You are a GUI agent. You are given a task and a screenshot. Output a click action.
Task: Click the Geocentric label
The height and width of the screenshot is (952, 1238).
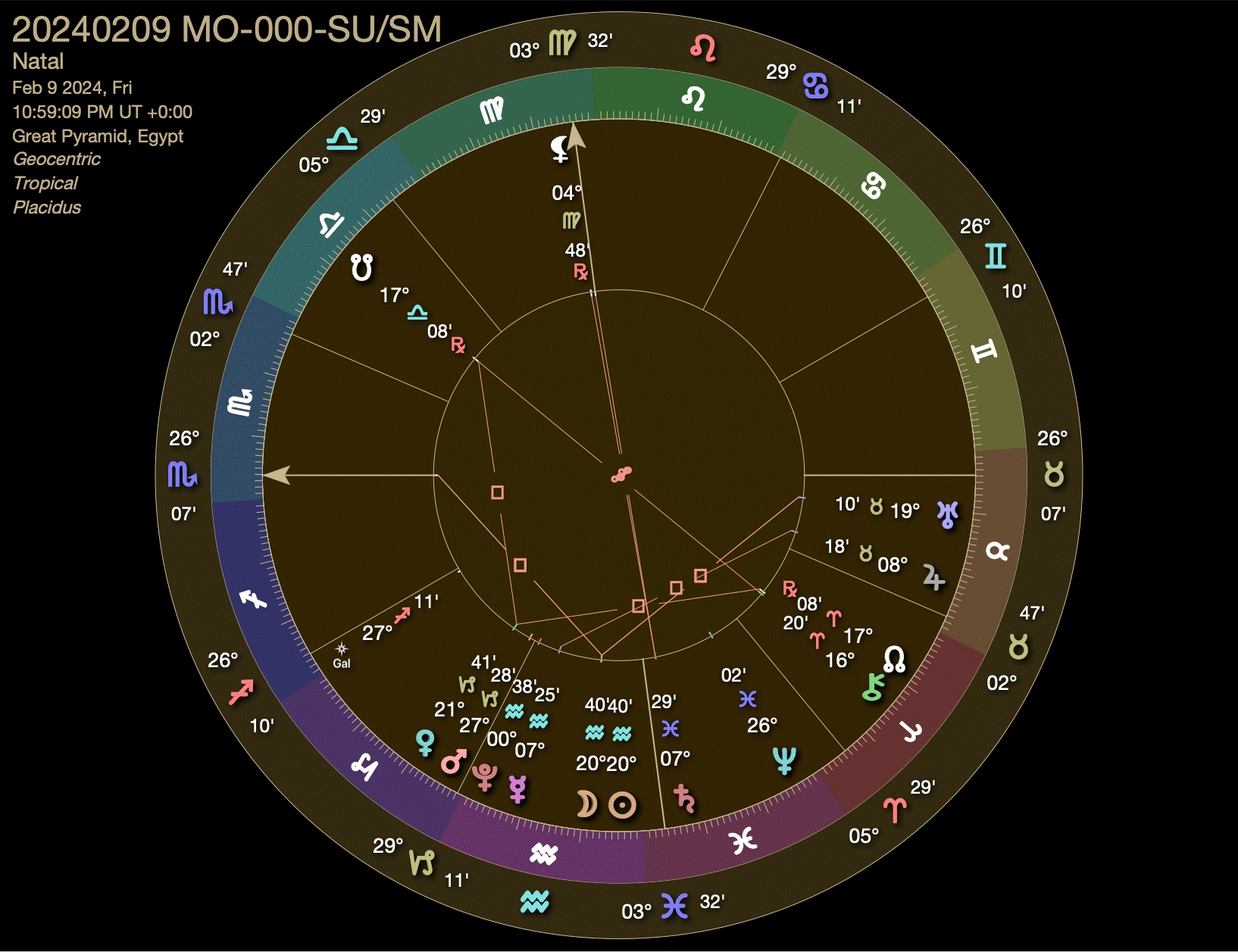[57, 160]
